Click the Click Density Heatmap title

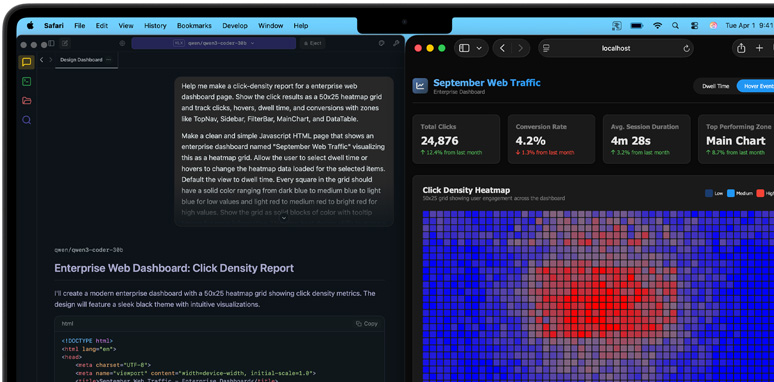466,190
